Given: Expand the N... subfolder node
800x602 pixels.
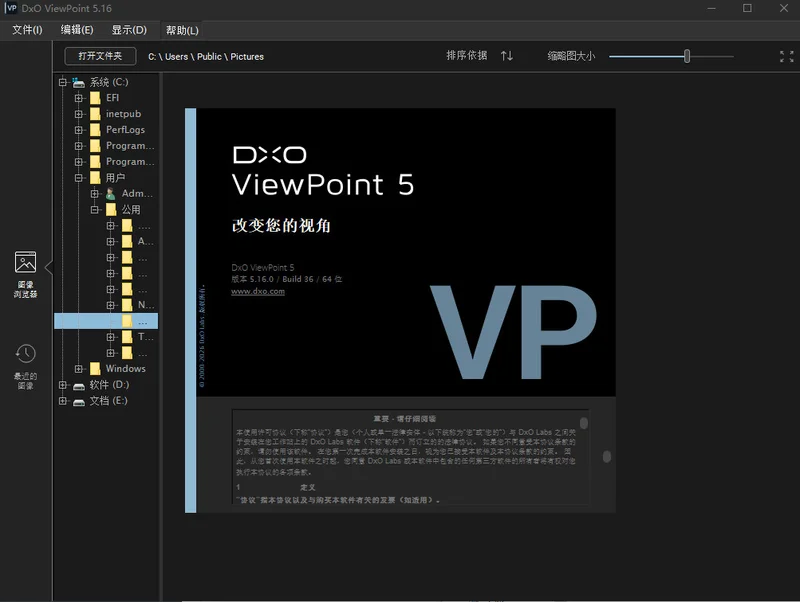Looking at the screenshot, I should click(111, 305).
